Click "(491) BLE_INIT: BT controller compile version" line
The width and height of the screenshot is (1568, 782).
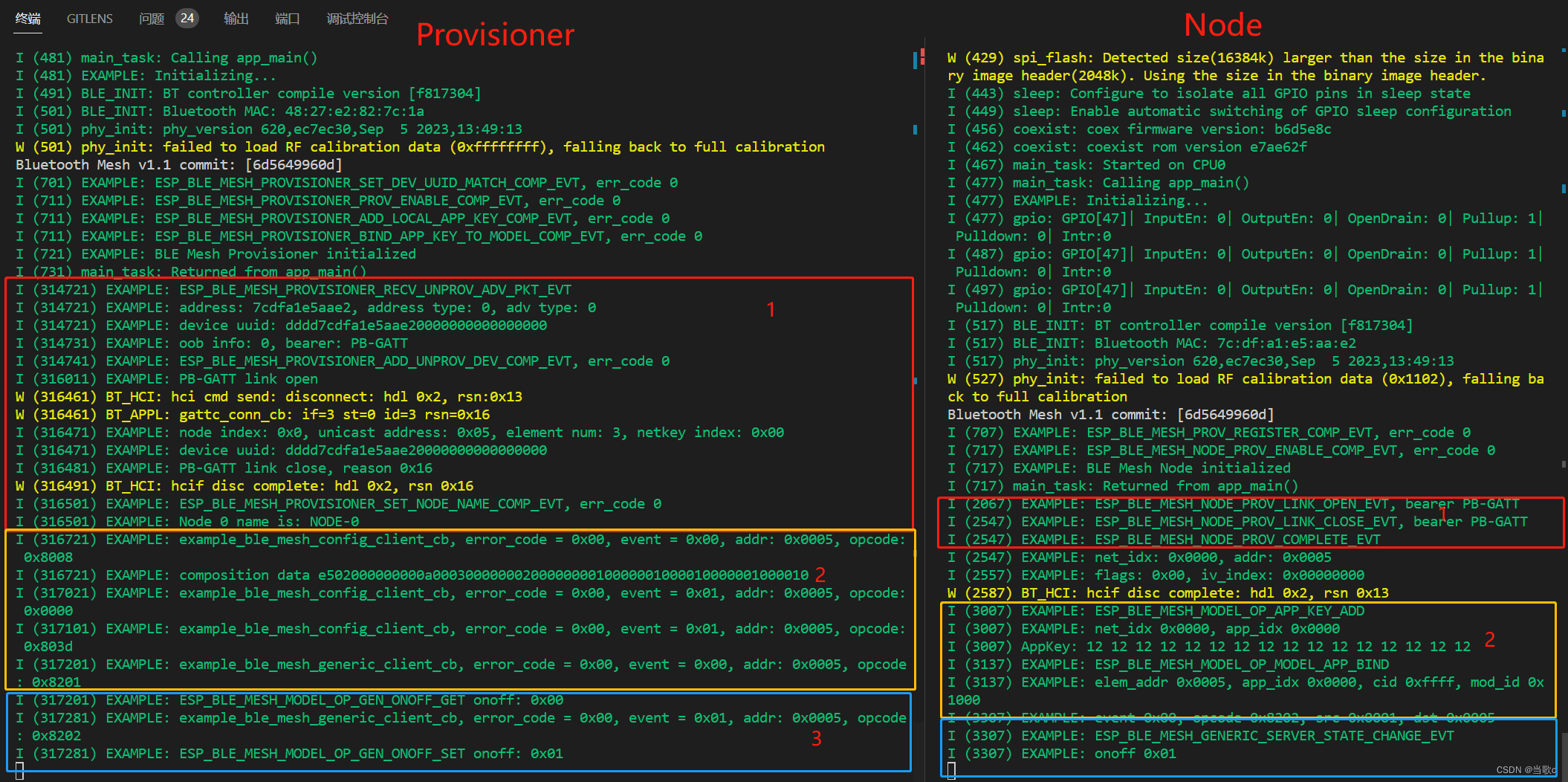pyautogui.click(x=248, y=94)
